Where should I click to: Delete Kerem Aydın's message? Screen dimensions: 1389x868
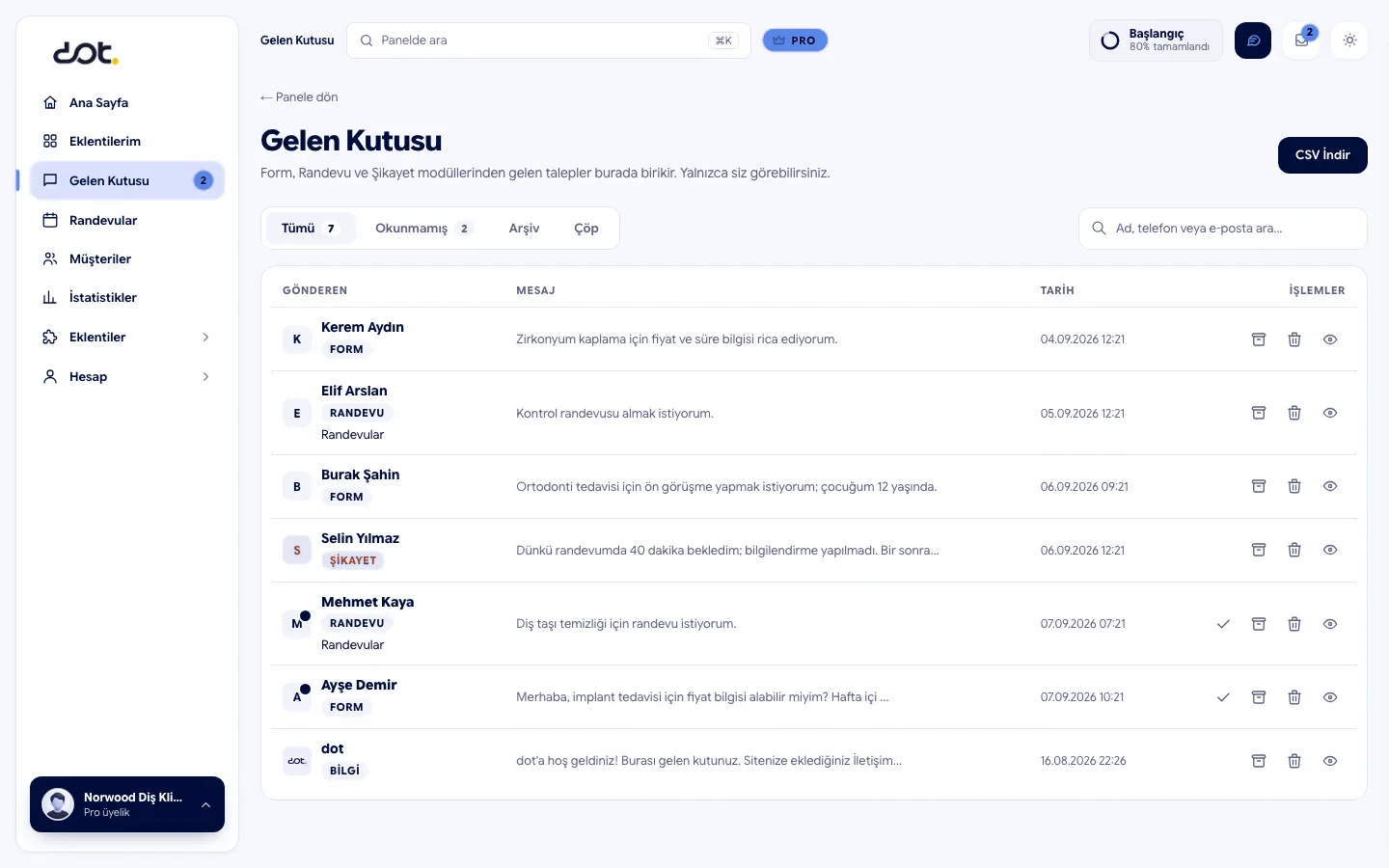(x=1294, y=339)
